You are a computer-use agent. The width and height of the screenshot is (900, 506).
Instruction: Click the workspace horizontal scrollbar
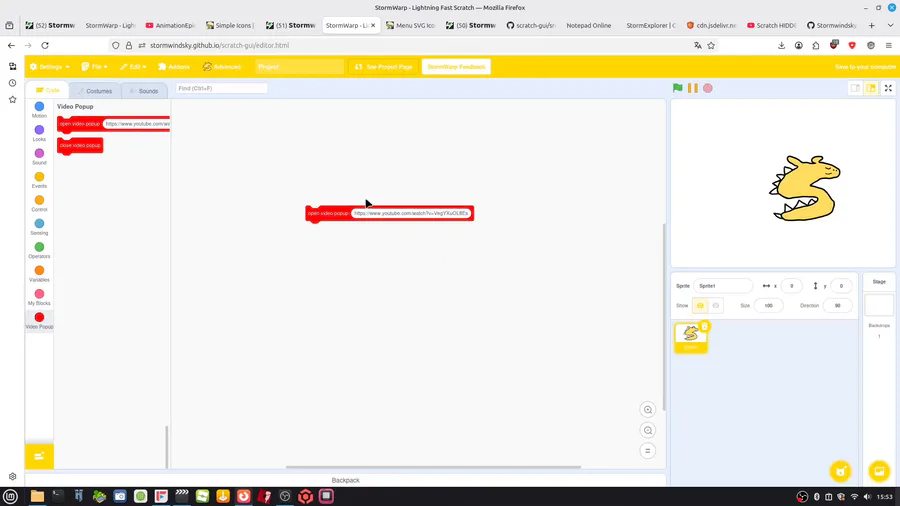[x=433, y=467]
